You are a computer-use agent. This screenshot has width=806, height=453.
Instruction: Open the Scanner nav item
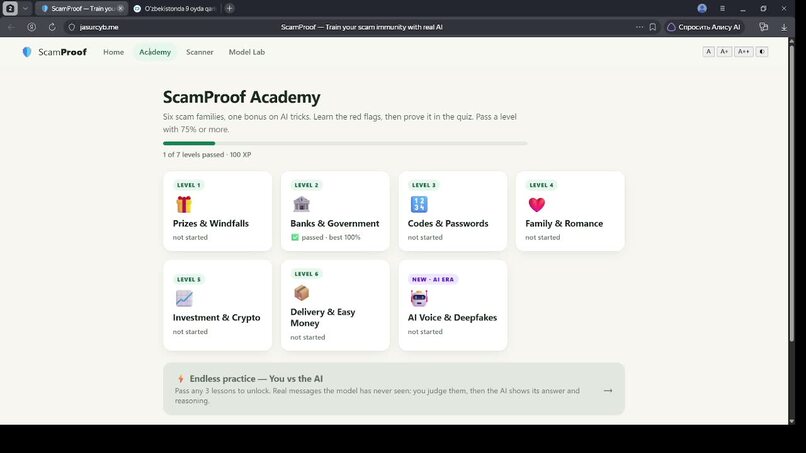[199, 52]
